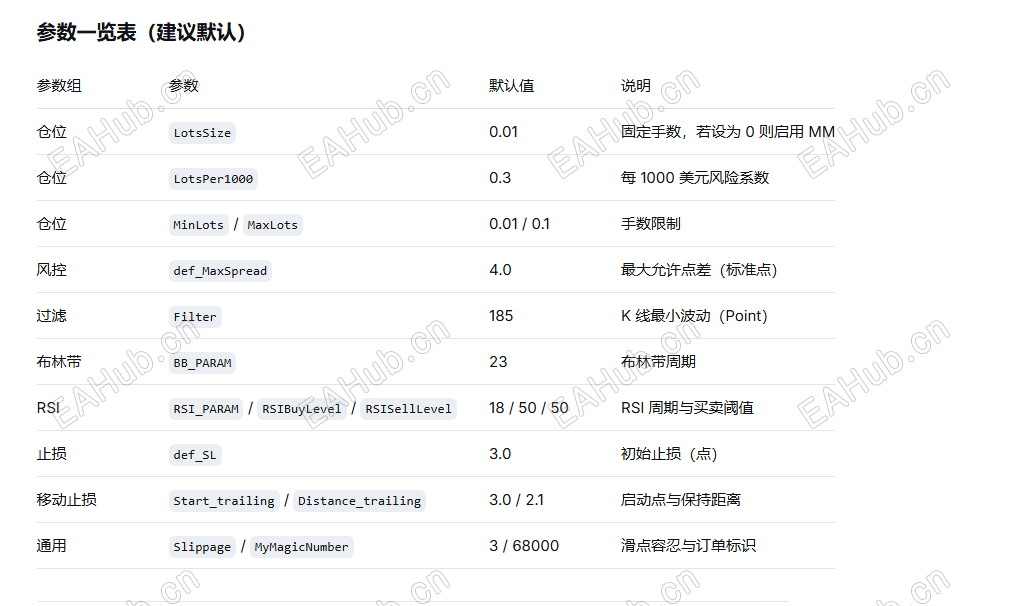The height and width of the screenshot is (606, 1023).
Task: Select the RSISellLevel parameter code
Action: tap(408, 409)
